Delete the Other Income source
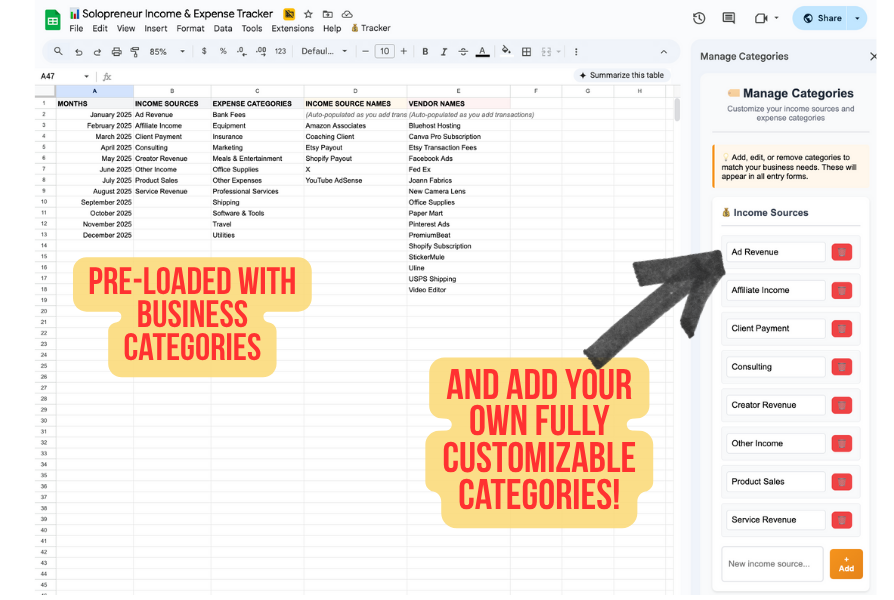The width and height of the screenshot is (894, 600). [x=842, y=443]
